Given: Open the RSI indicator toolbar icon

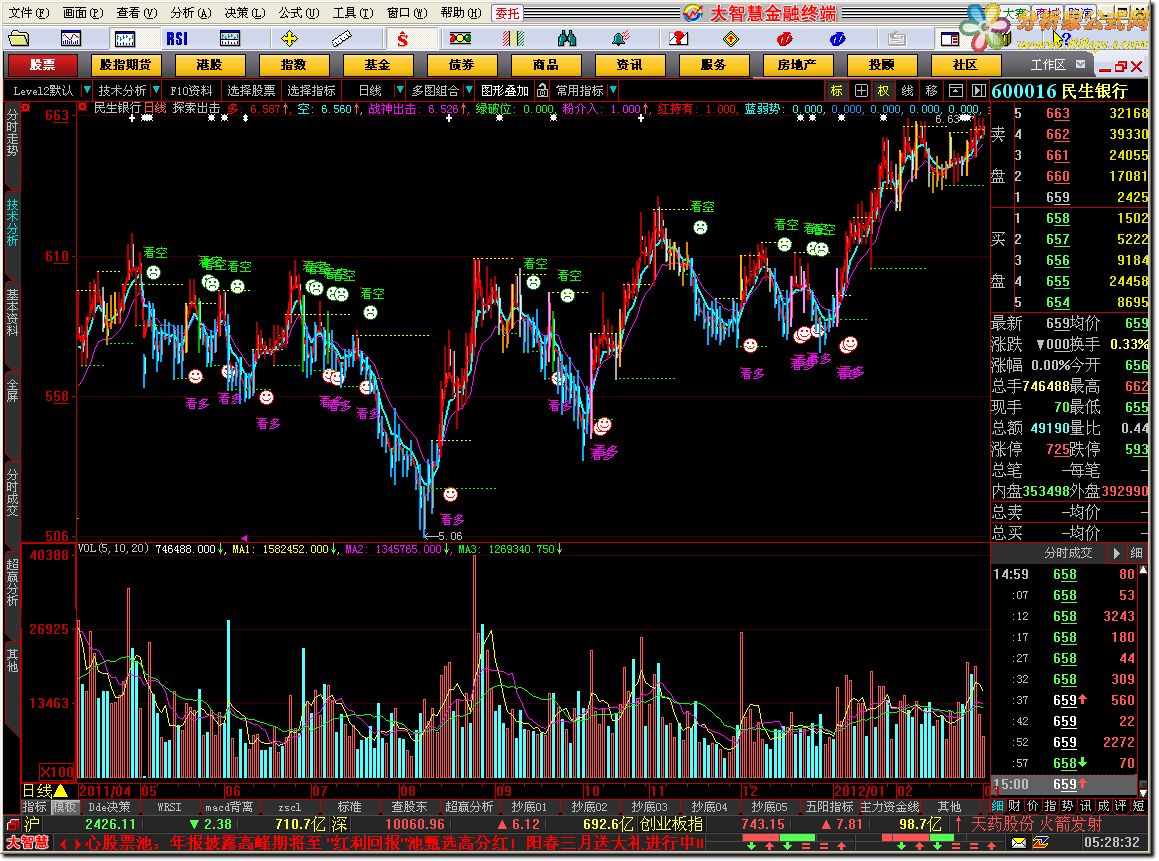Looking at the screenshot, I should [x=177, y=38].
